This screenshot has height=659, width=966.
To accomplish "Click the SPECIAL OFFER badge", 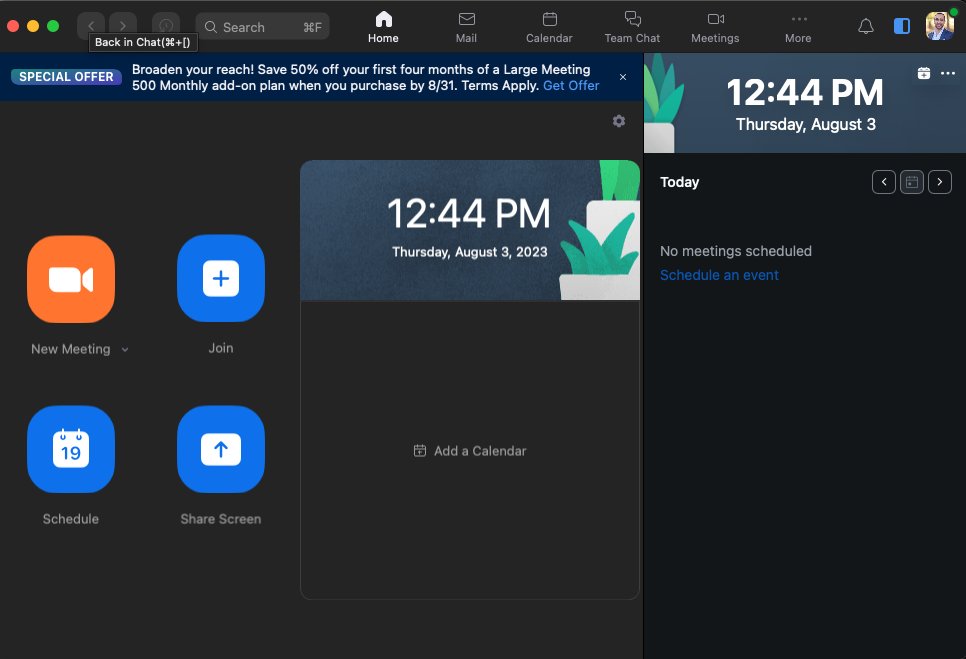I will point(66,77).
